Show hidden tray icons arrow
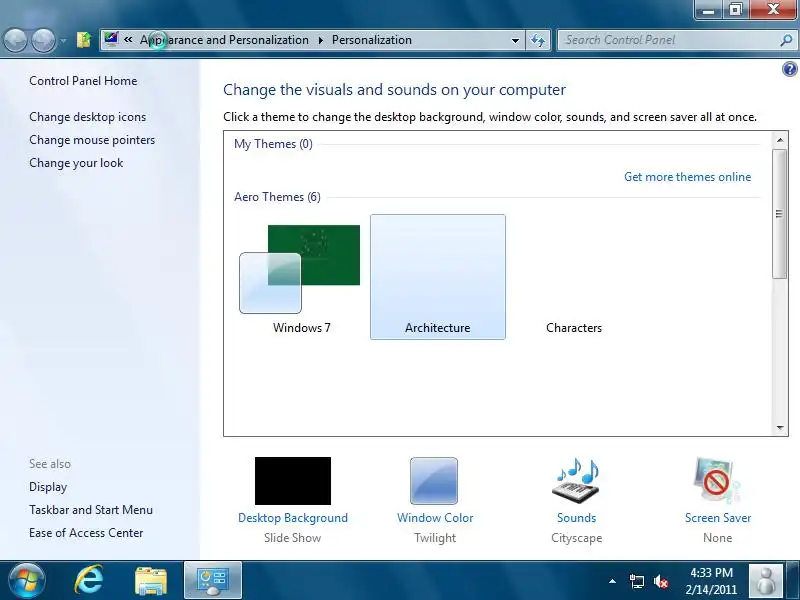The image size is (800, 600). click(612, 581)
